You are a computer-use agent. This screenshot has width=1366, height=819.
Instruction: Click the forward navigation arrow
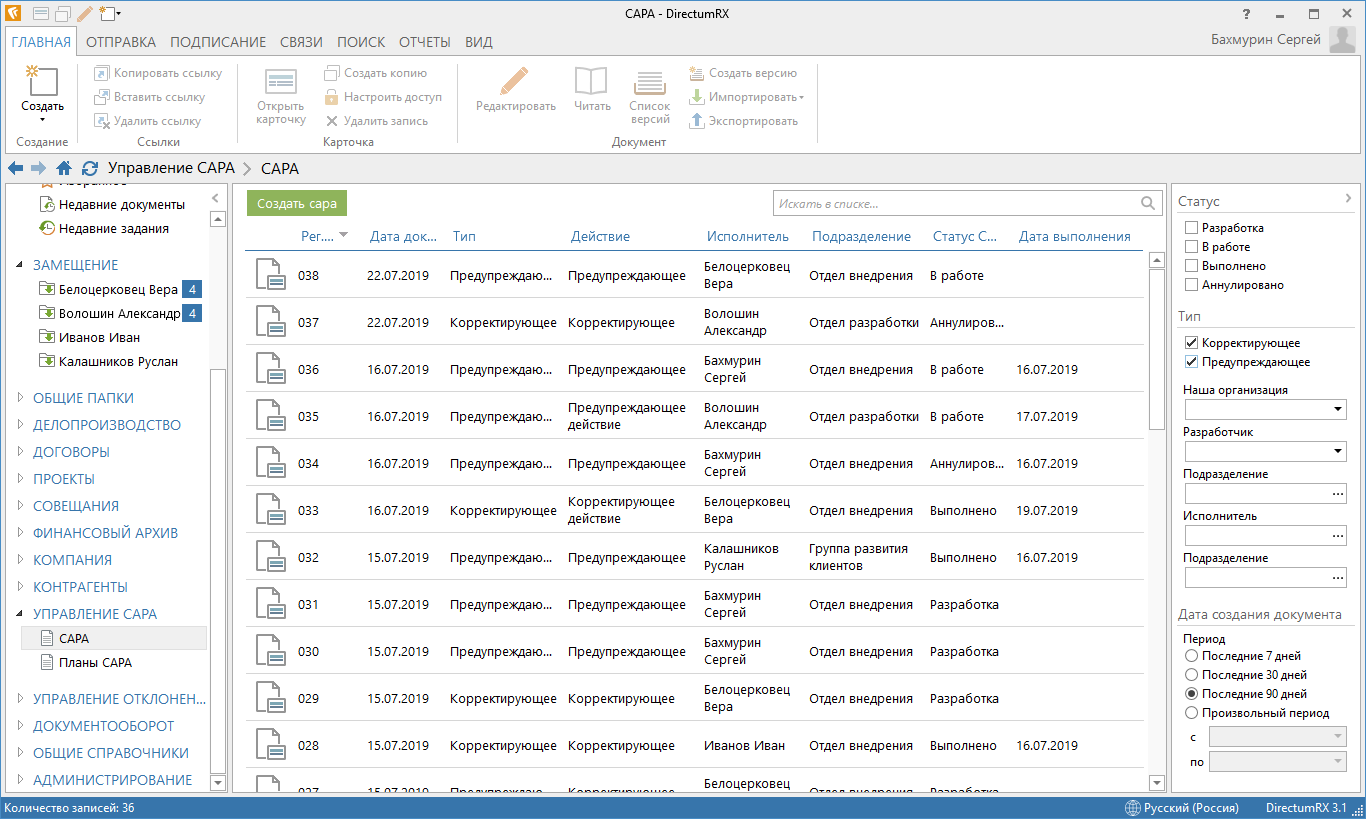coord(39,168)
